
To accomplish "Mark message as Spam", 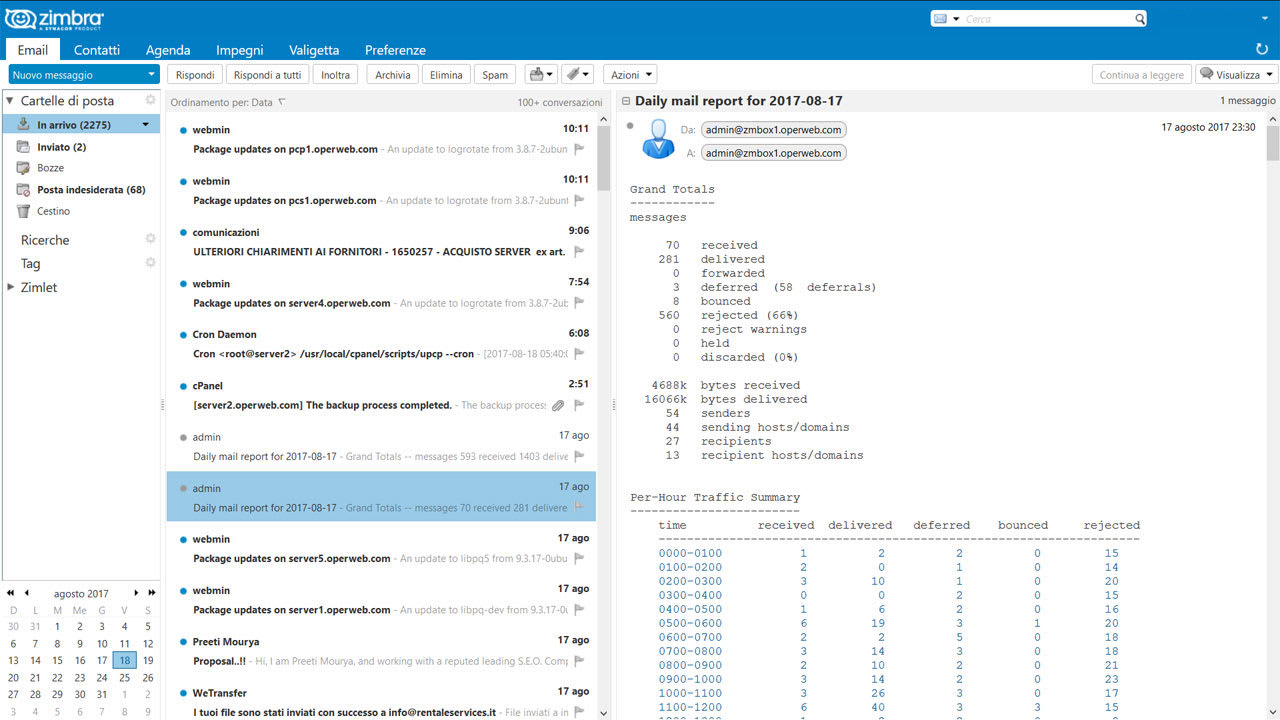I will coord(495,75).
